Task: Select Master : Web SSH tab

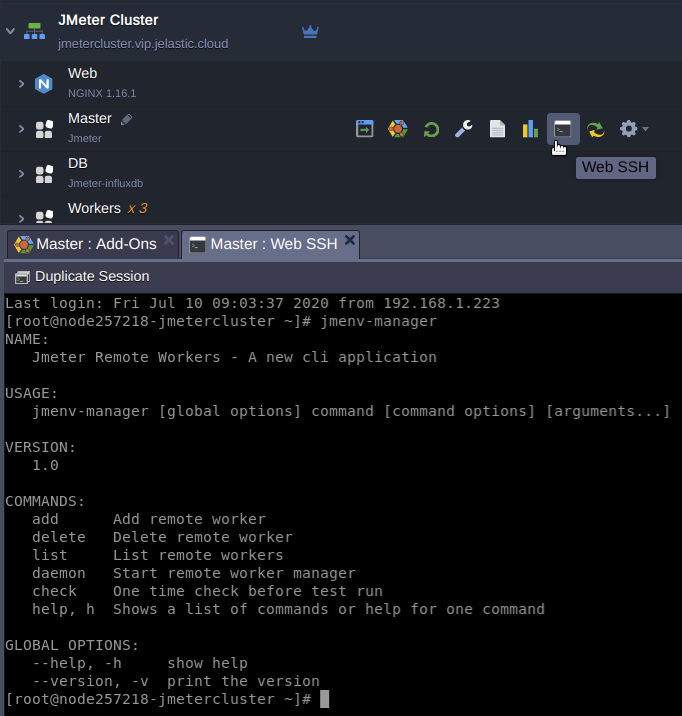Action: pos(270,244)
